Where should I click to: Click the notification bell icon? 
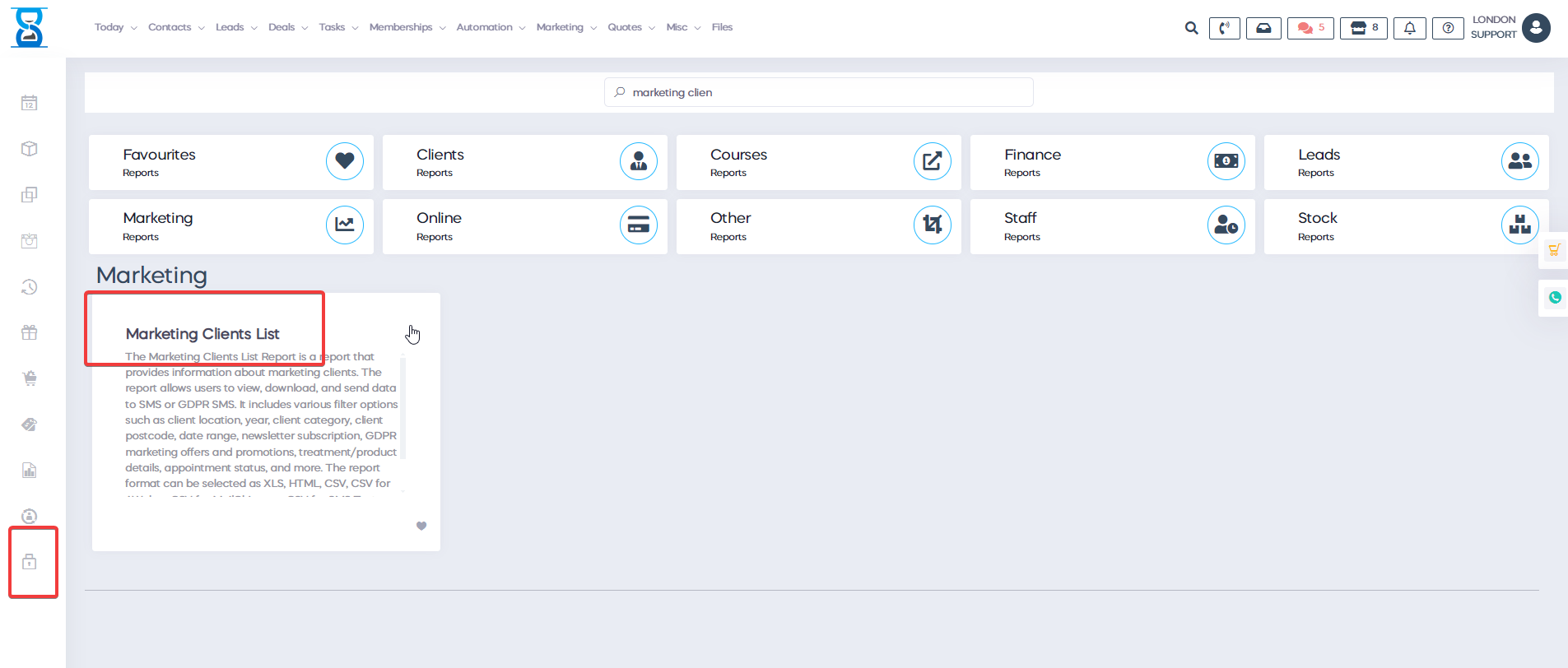1409,28
